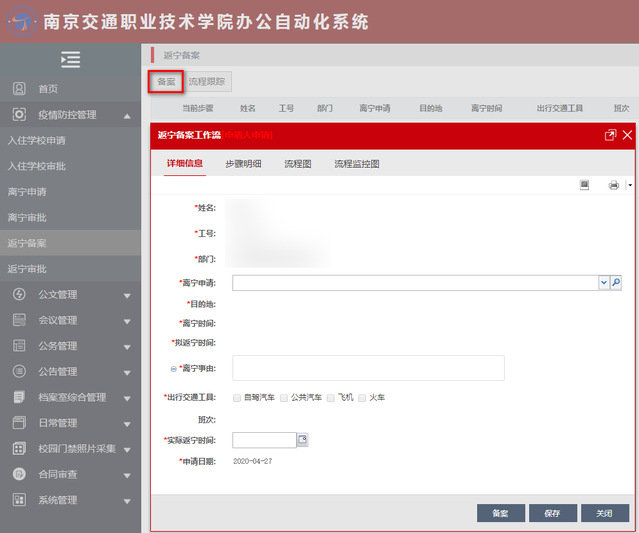
Task: Tick the 飞机 checkbox
Action: point(330,398)
